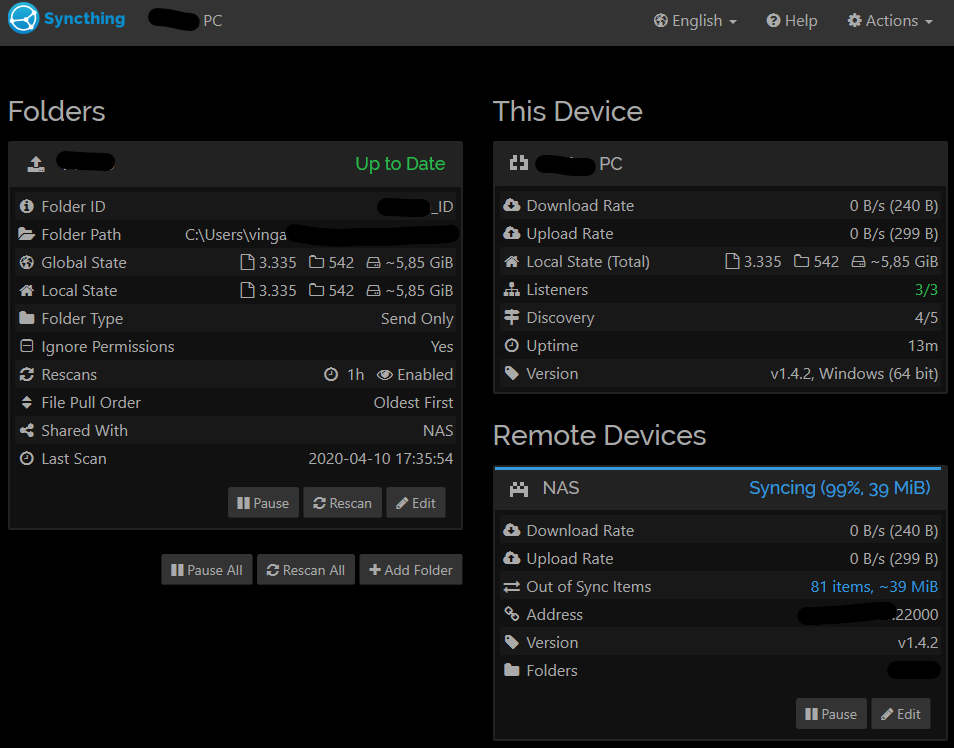Open the Help link

[792, 21]
